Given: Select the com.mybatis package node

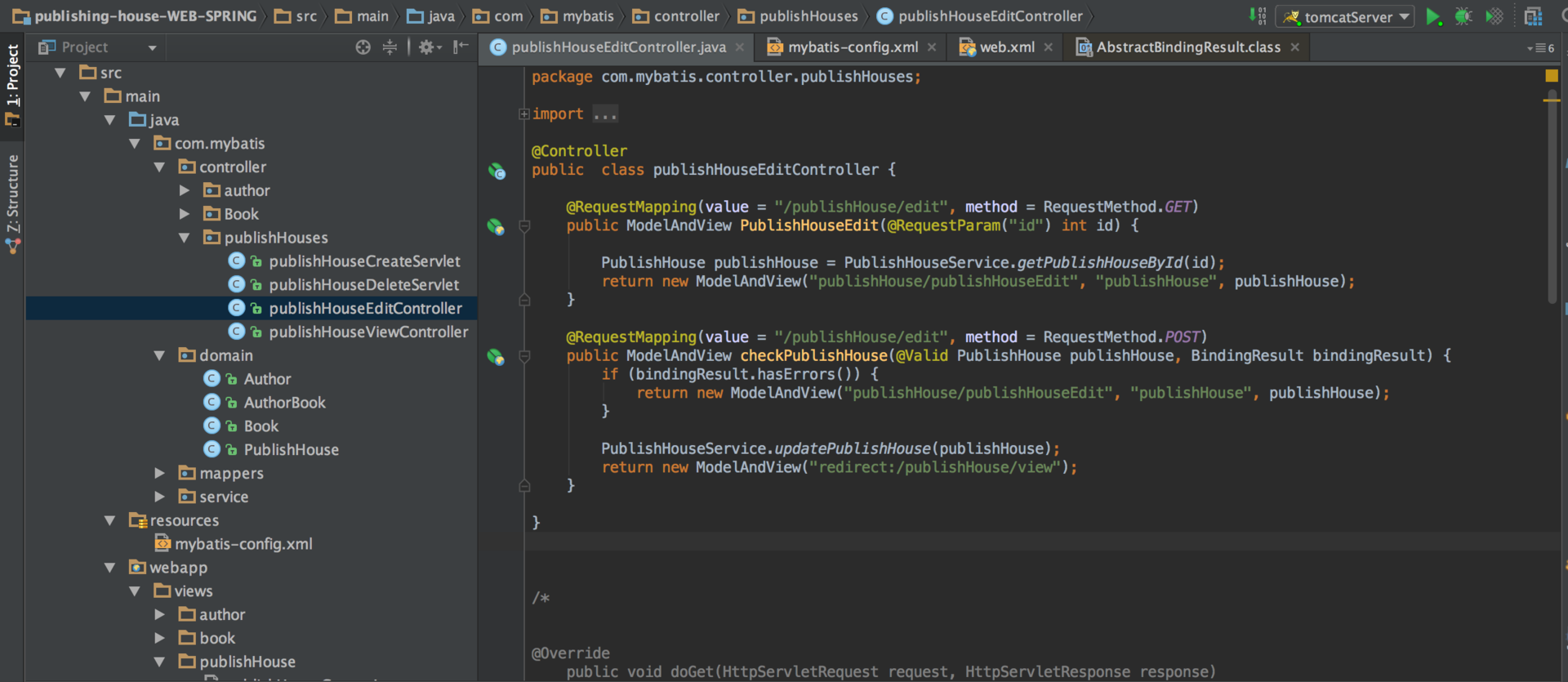Looking at the screenshot, I should click(x=219, y=144).
